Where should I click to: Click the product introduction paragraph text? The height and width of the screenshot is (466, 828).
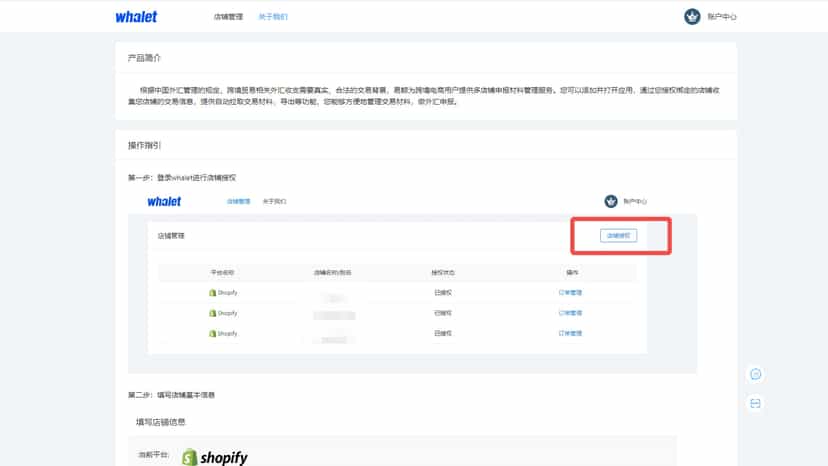[424, 96]
